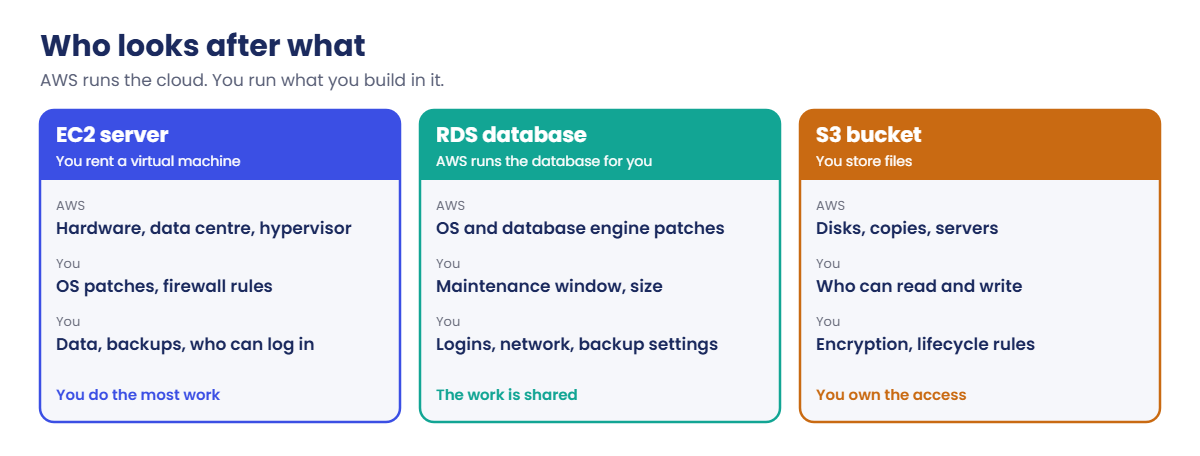Click 'You rent a virtual machine' subtitle
Viewport: 1200px width, 456px height.
(x=148, y=161)
